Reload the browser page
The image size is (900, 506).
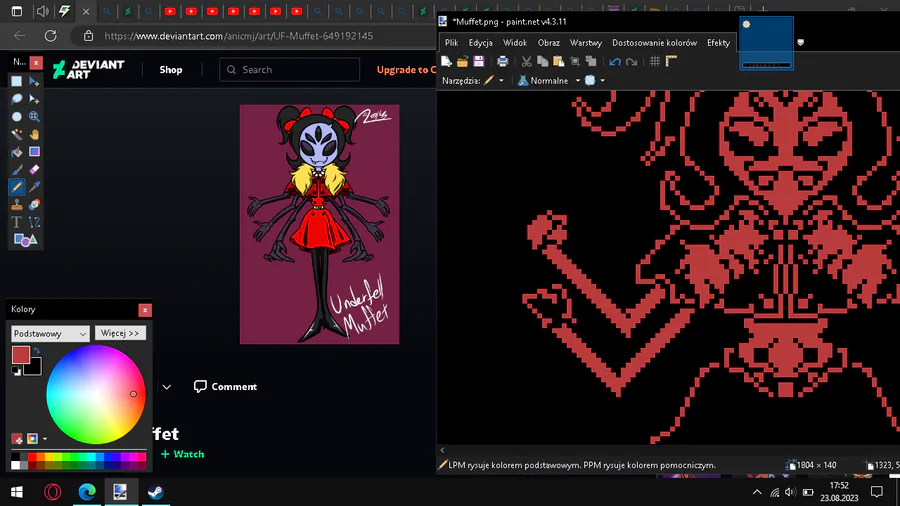click(x=51, y=36)
